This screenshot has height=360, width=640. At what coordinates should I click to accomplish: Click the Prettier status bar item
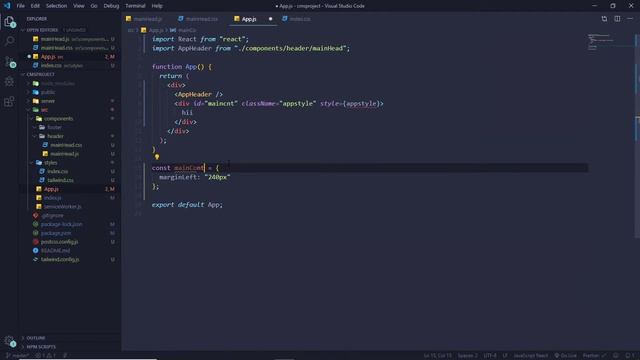click(594, 356)
